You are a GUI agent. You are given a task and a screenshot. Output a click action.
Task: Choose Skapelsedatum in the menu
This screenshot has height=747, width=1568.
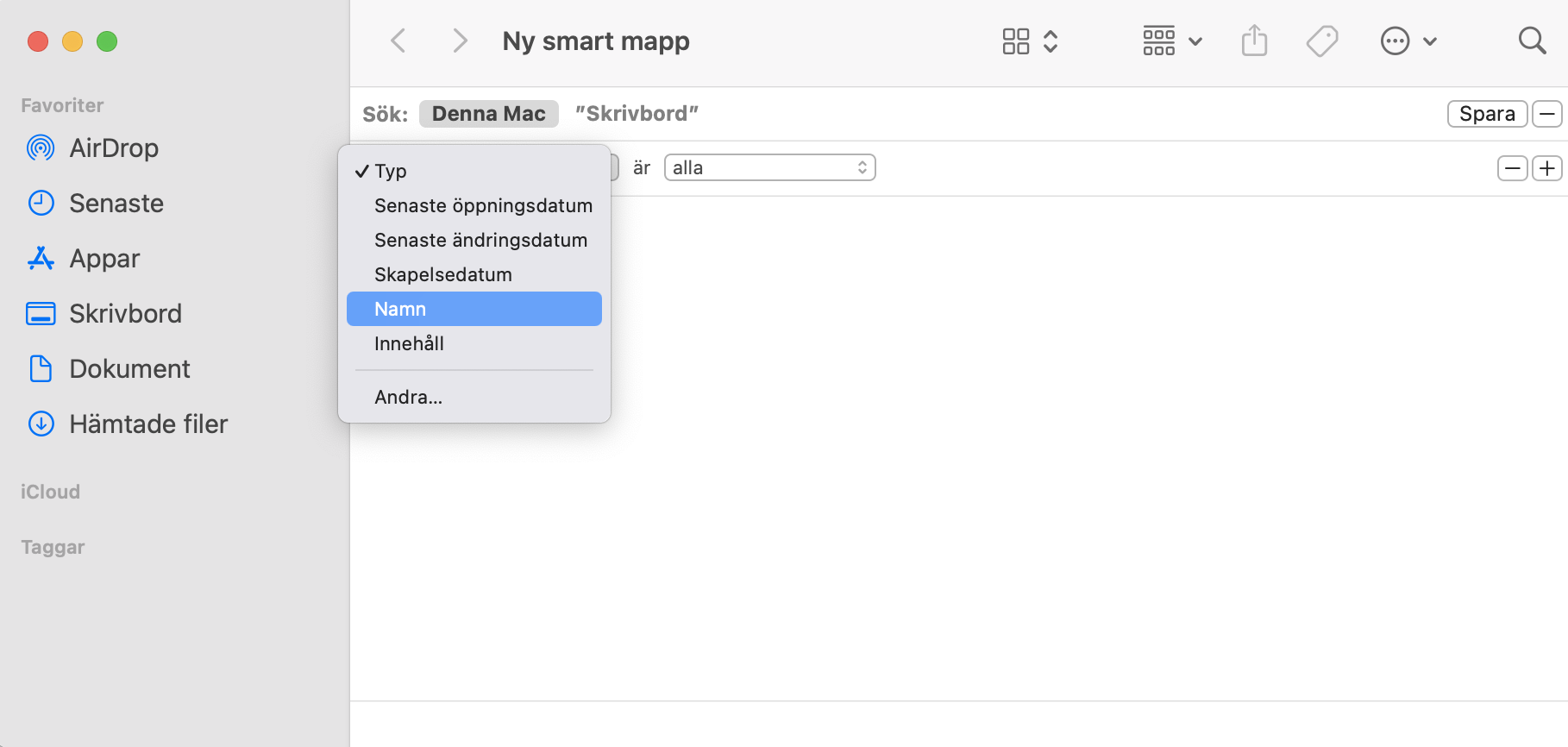click(474, 274)
